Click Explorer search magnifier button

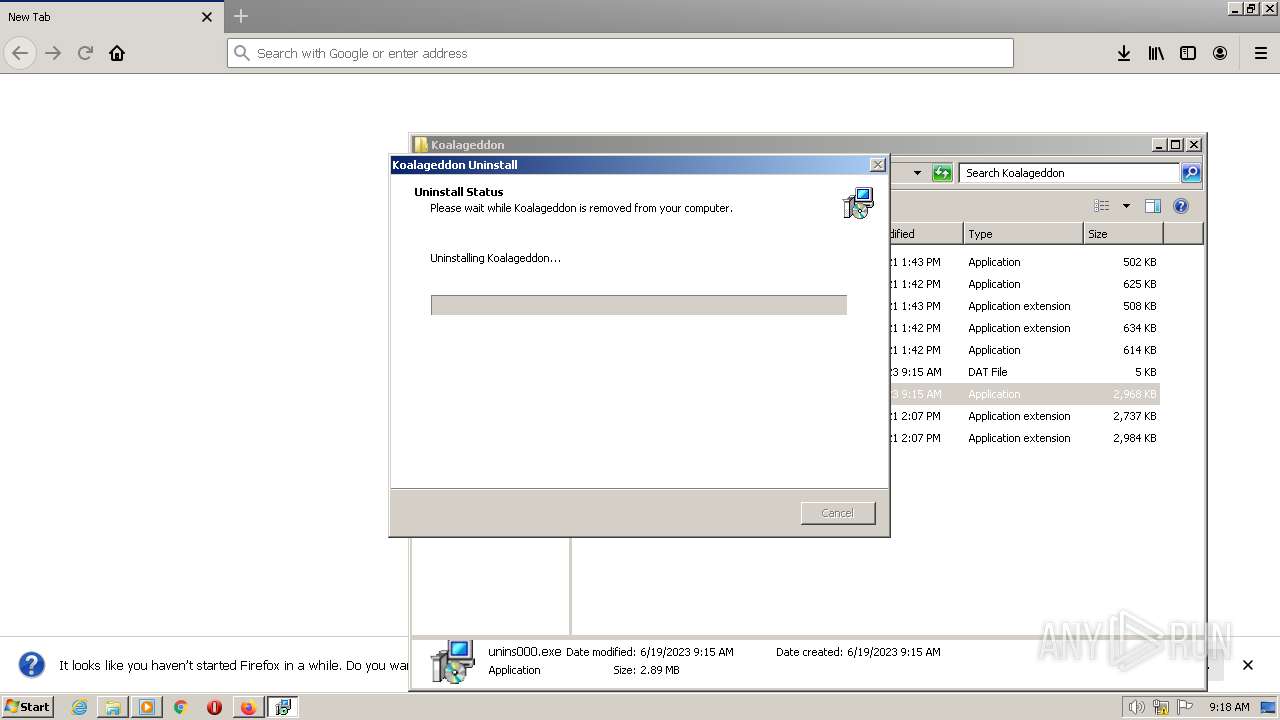[x=1191, y=173]
